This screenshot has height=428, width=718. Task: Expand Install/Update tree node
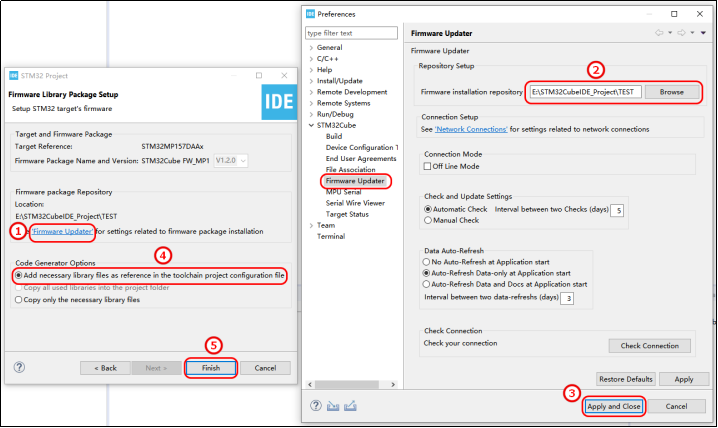[311, 81]
